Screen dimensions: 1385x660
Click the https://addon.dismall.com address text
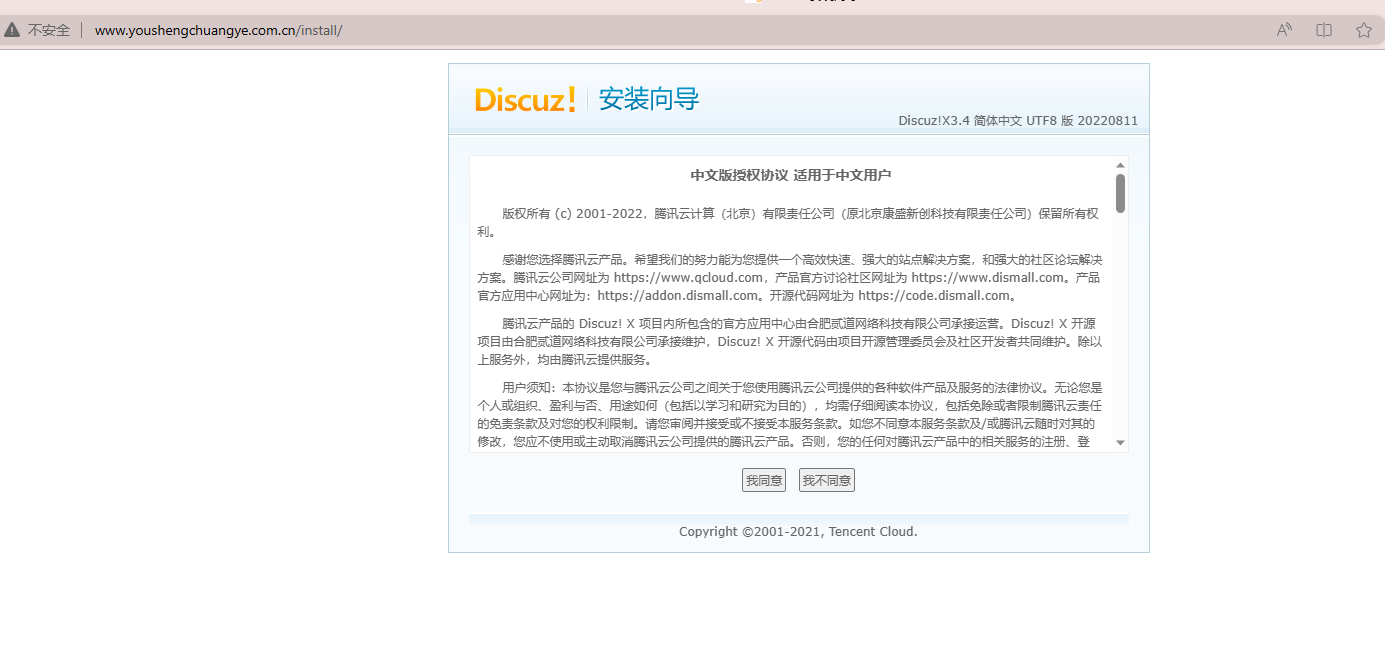(678, 295)
